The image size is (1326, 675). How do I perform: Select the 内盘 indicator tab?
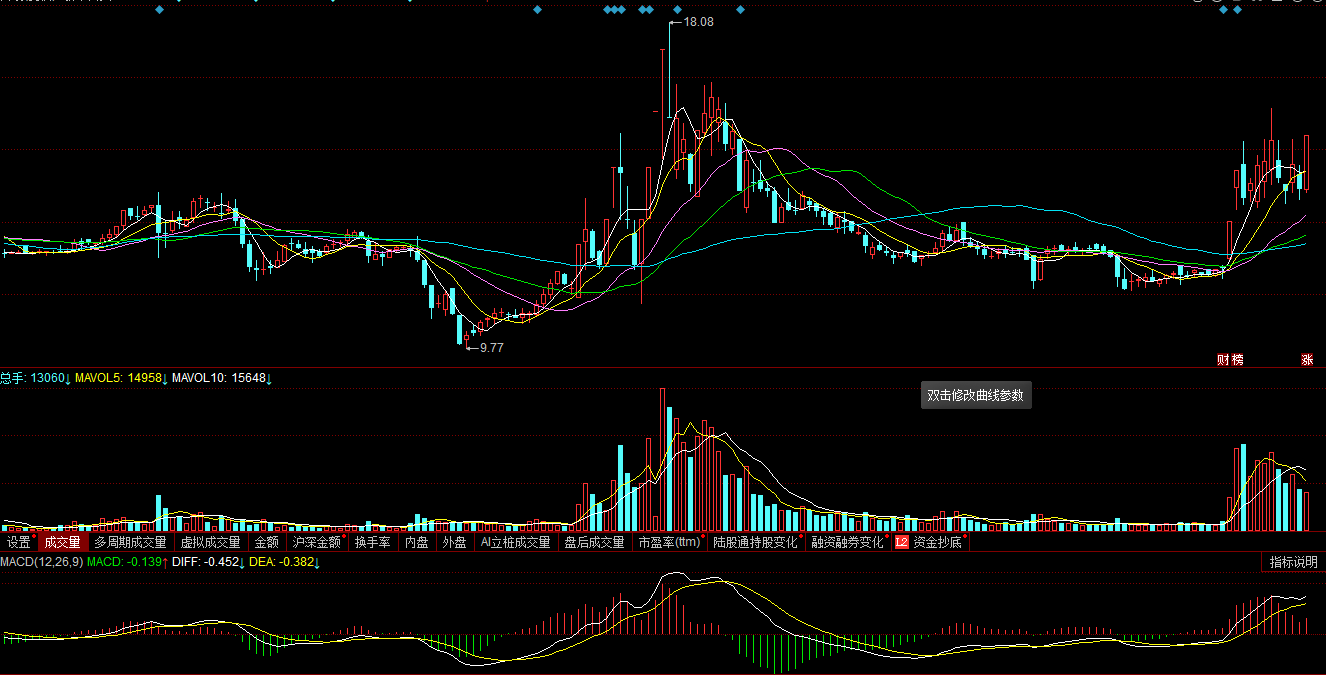[416, 542]
